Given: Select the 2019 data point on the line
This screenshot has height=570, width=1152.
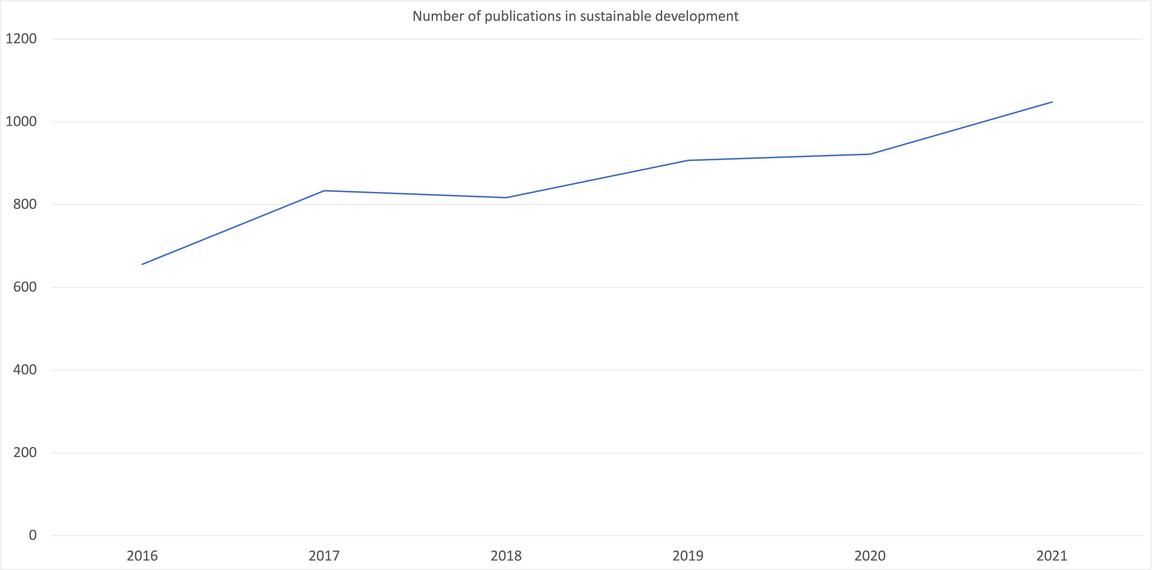Looking at the screenshot, I should [x=688, y=160].
